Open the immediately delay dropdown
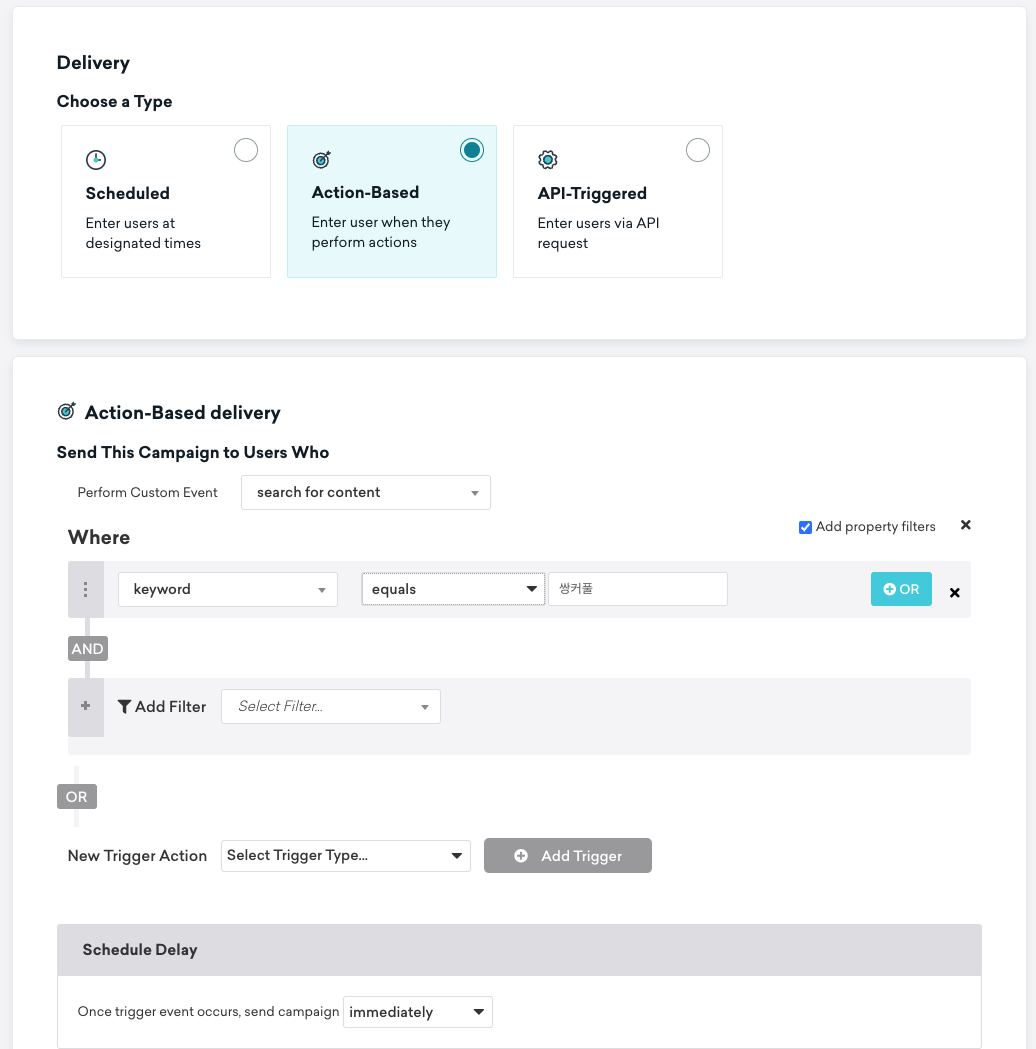Viewport: 1036px width, 1049px height. [418, 1012]
